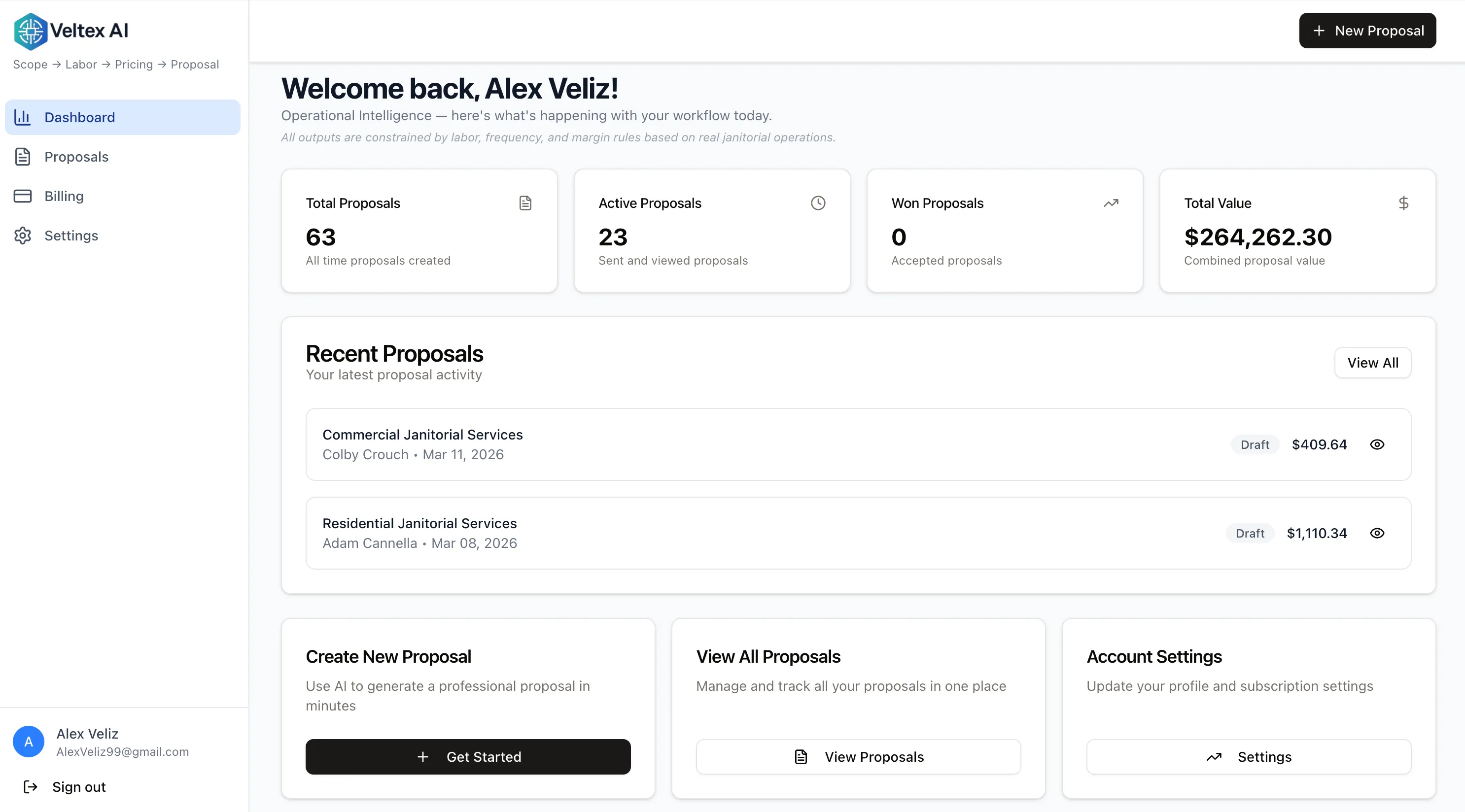Screen dimensions: 1465x812
Task: Go to Proposals in the sidebar
Action: [76, 157]
